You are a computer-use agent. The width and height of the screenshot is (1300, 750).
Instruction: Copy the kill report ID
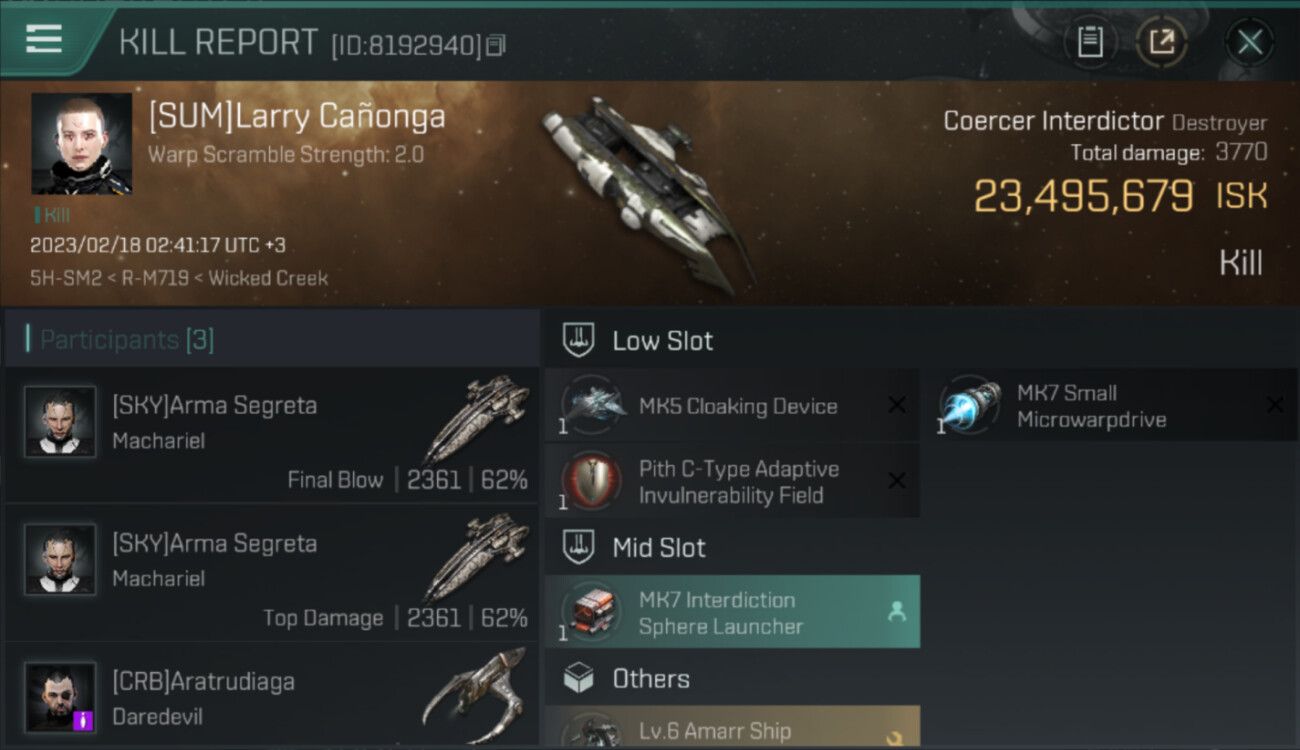497,45
